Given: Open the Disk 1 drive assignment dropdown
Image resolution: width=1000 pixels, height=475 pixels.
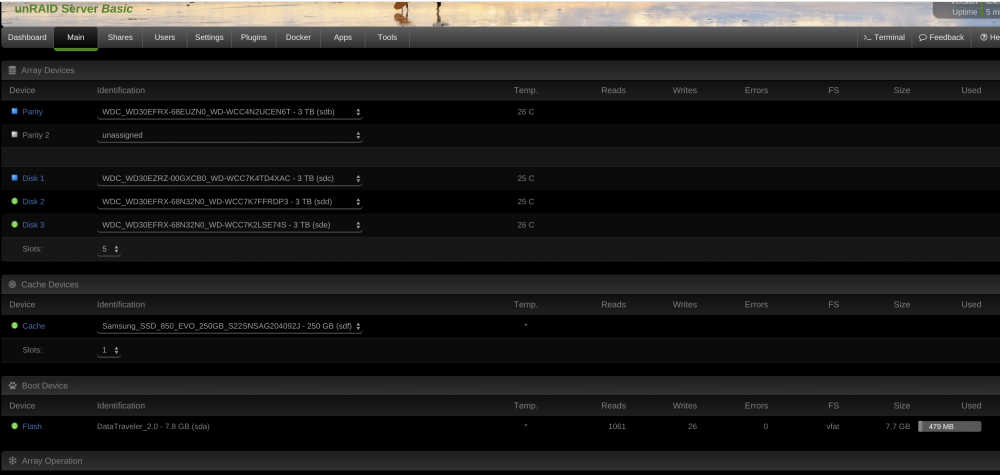Looking at the screenshot, I should (x=230, y=179).
